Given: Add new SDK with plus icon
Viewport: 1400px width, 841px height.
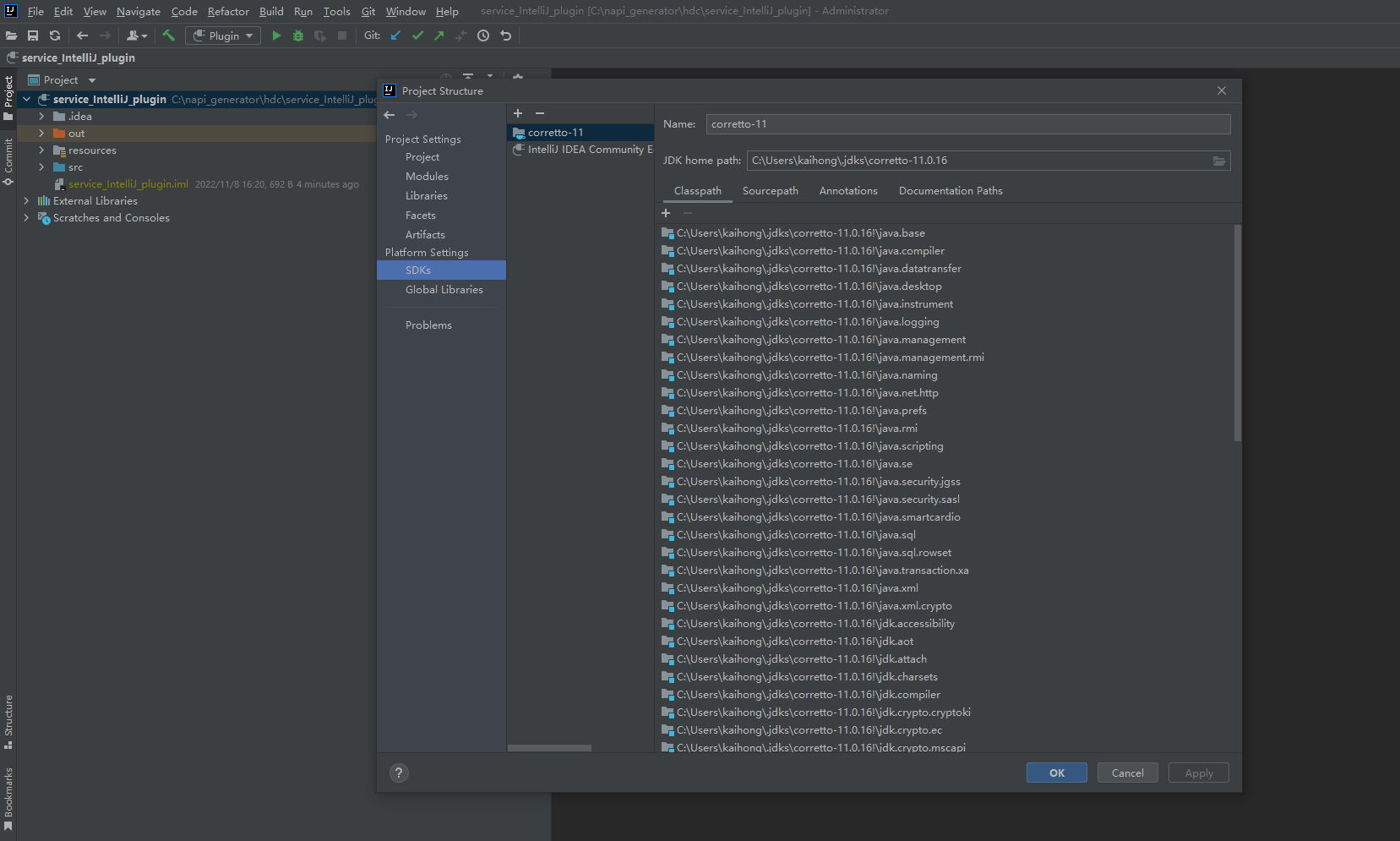Looking at the screenshot, I should [x=518, y=113].
